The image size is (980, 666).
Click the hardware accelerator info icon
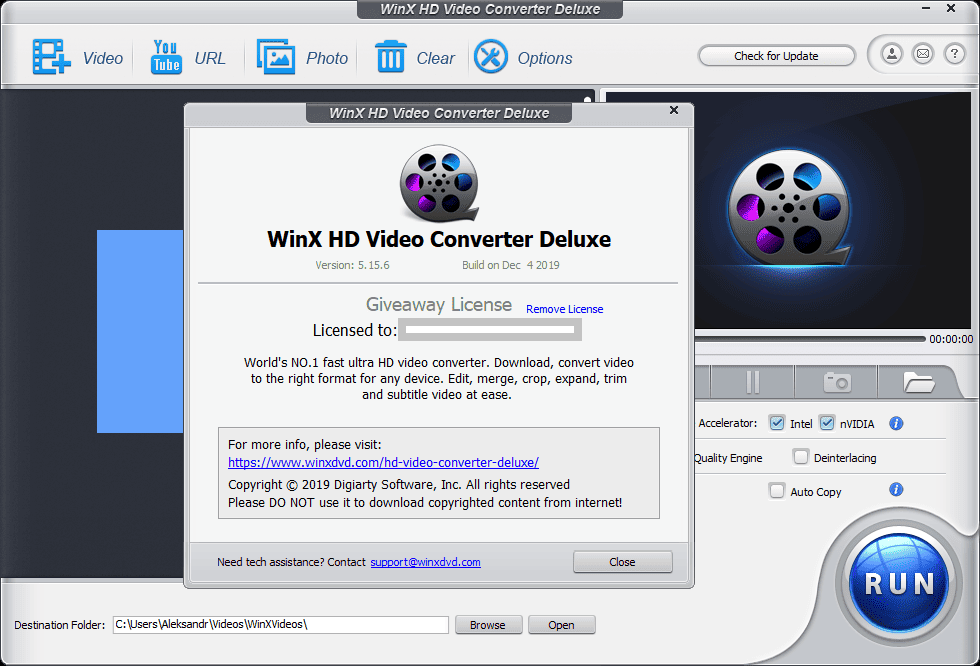pyautogui.click(x=896, y=424)
